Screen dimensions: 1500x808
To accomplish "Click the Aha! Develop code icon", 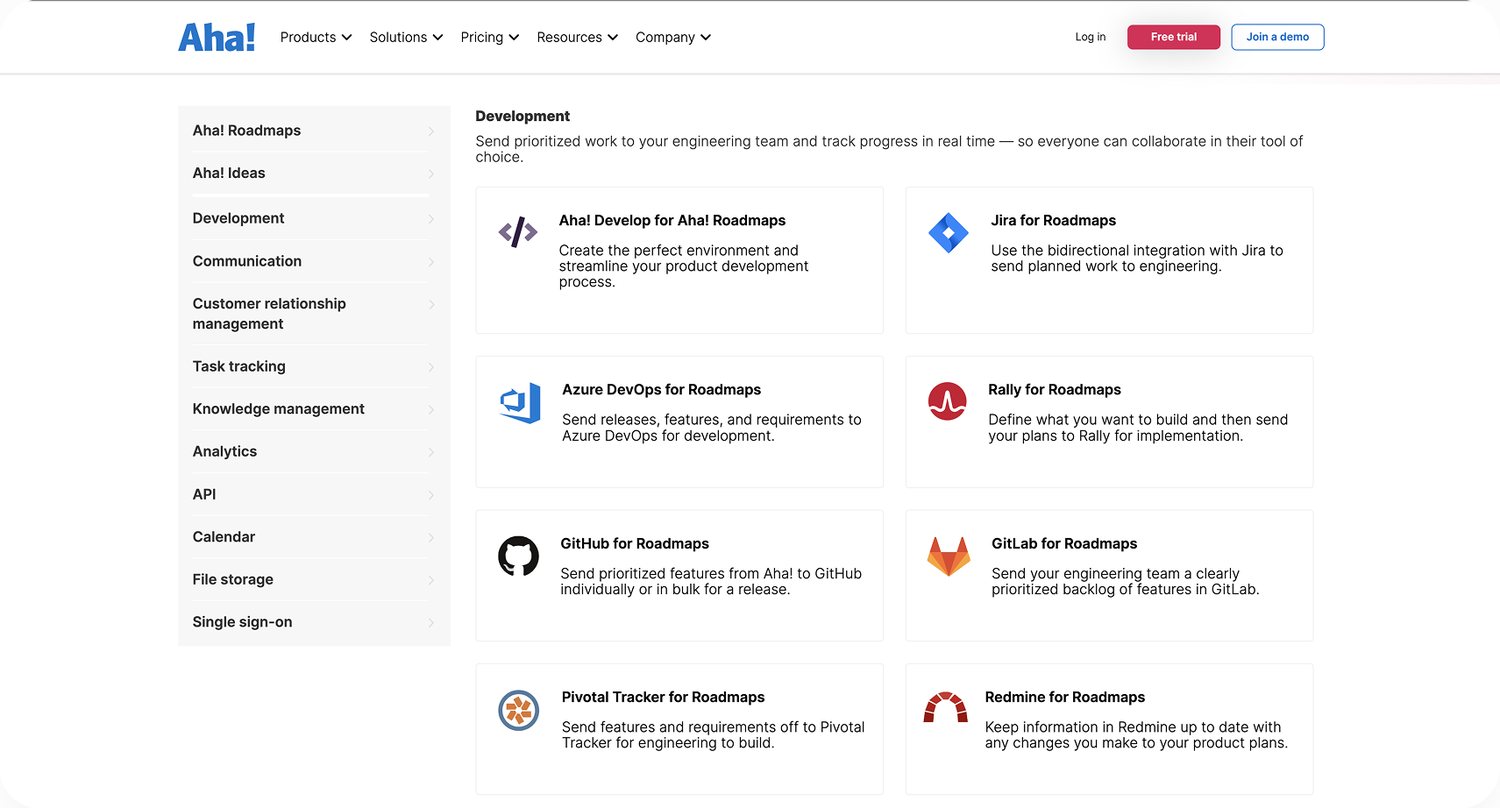I will [x=518, y=232].
